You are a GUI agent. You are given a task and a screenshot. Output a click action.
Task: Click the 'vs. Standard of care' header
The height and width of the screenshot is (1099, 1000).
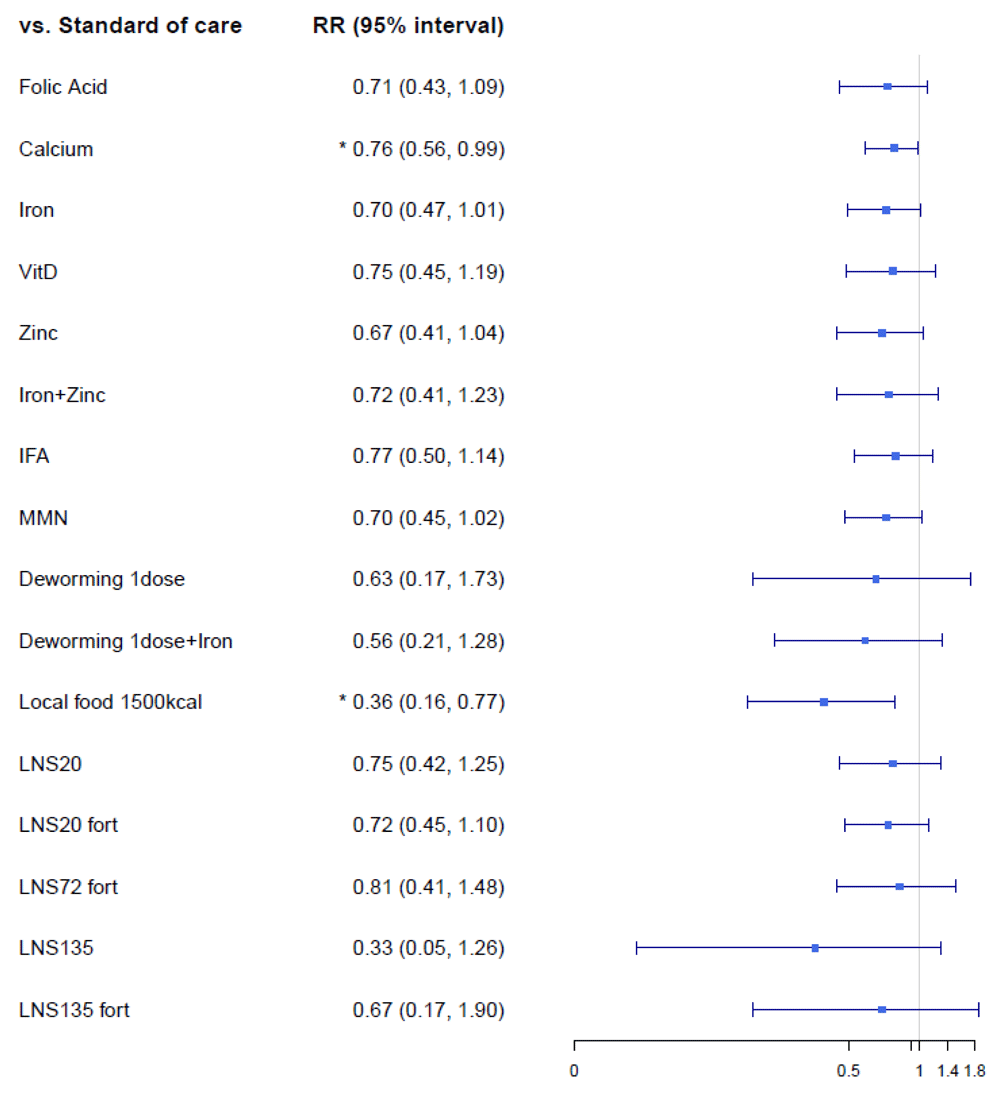130,26
